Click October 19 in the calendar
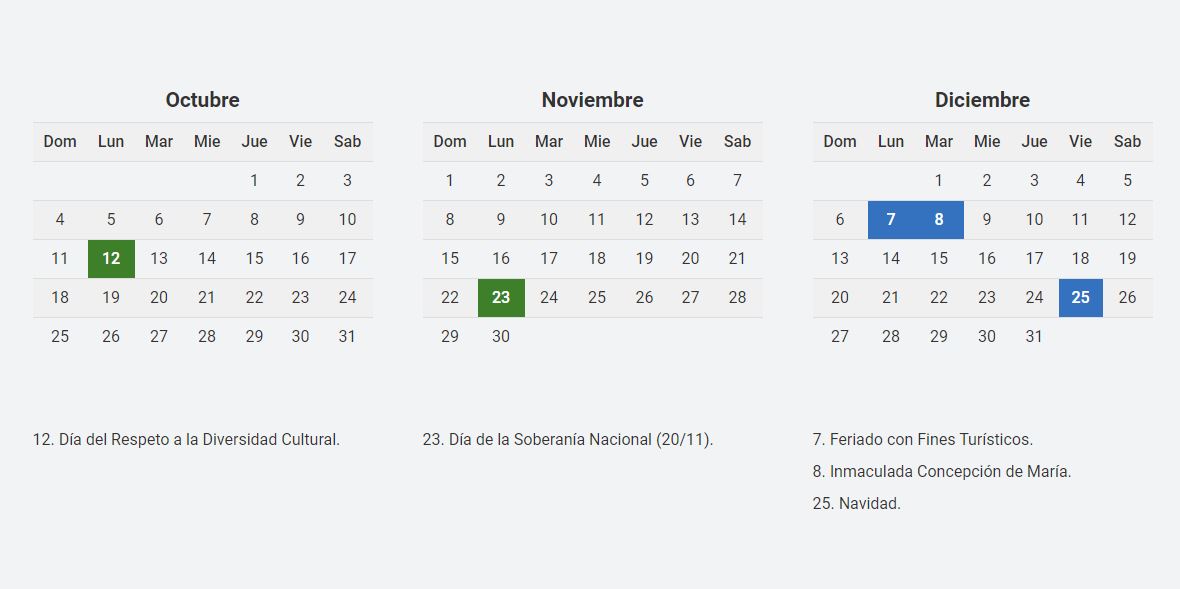The image size is (1180, 589). (x=111, y=298)
